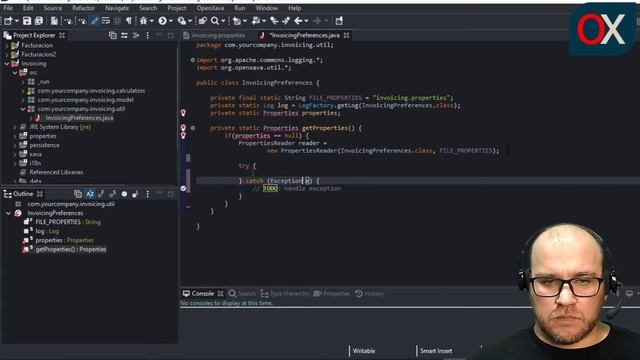Open the Debug configurations dropdown arrow

[x=152, y=21]
